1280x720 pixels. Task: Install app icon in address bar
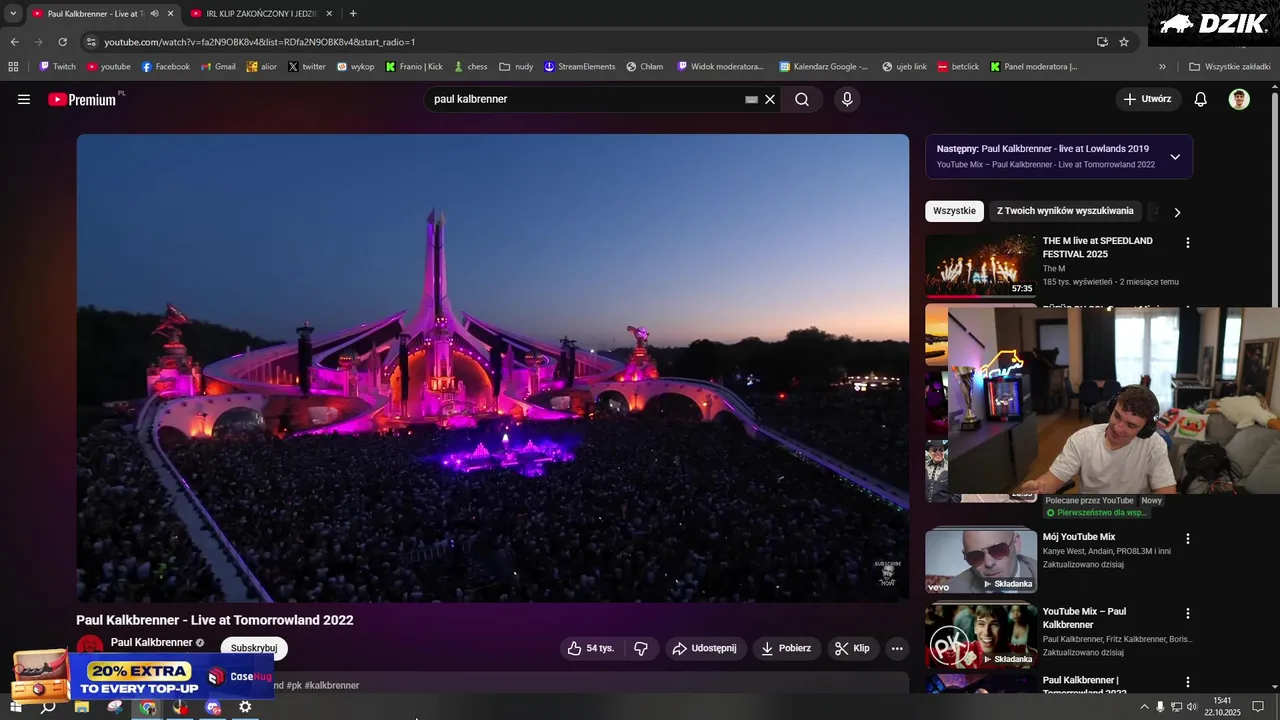click(x=1102, y=42)
